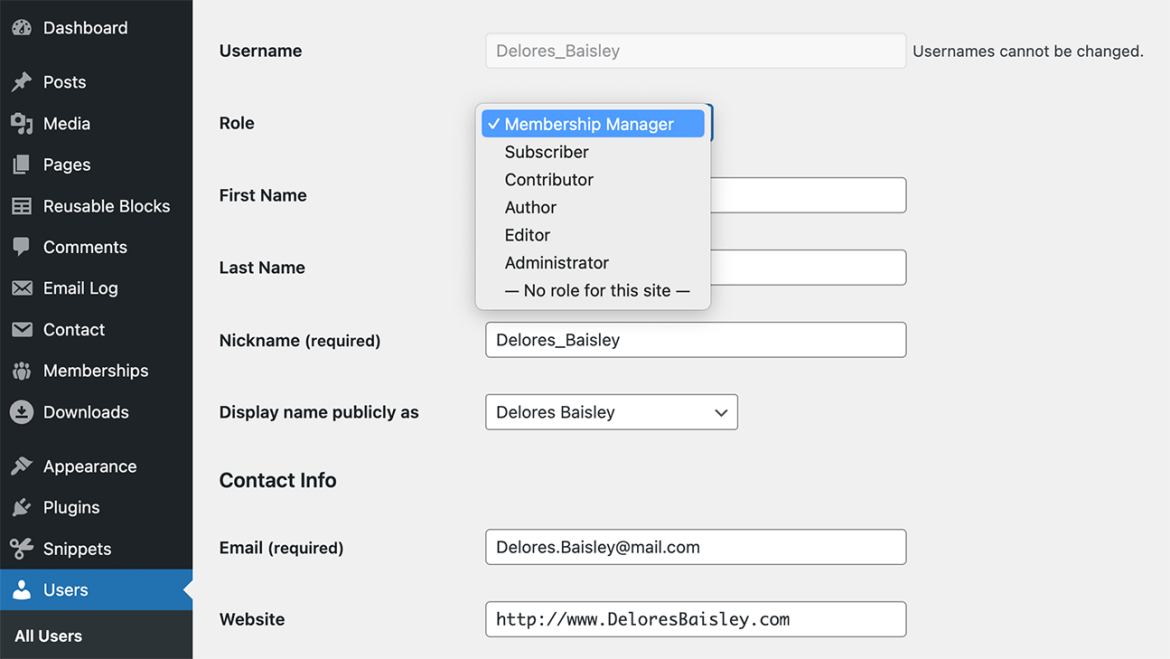Click the Comments speech bubble icon
Screen dimensions: 1170x659
[x=22, y=247]
